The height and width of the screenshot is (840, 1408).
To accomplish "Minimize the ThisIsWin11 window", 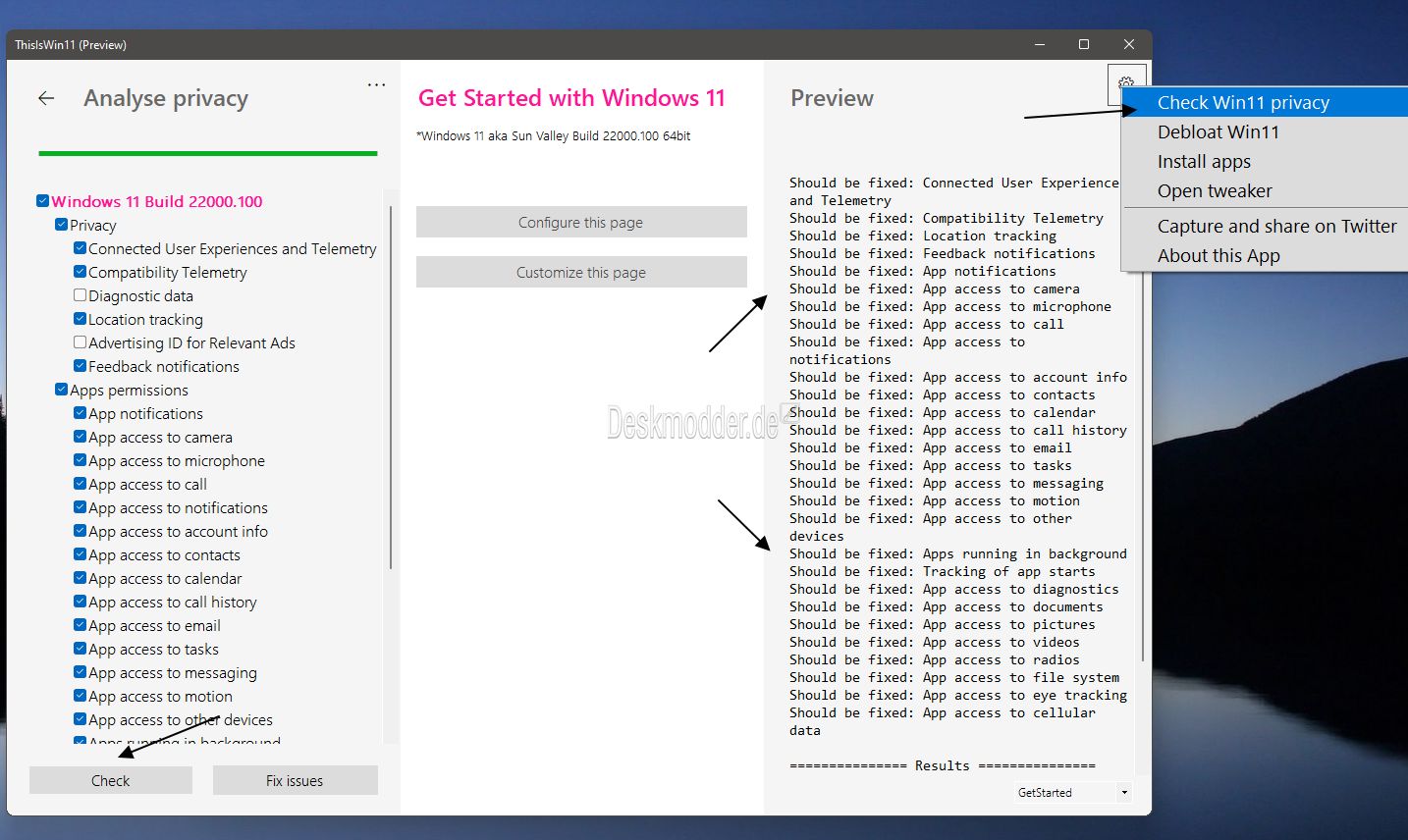I will pyautogui.click(x=1040, y=44).
